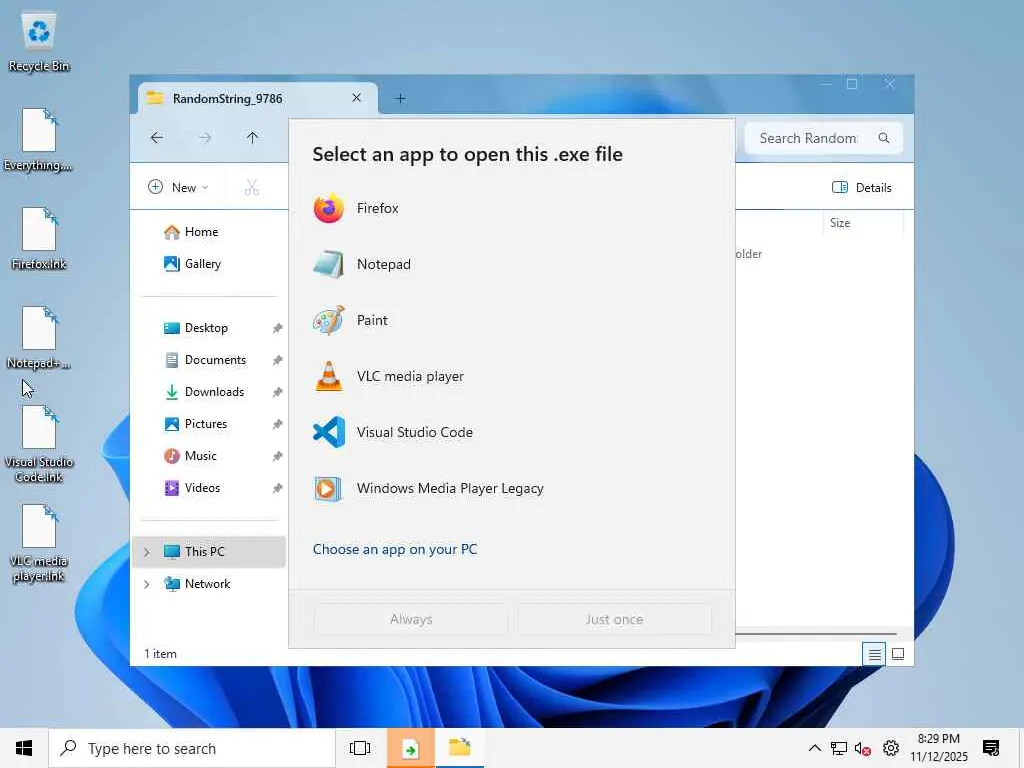Click Choose an app on your PC
Image resolution: width=1024 pixels, height=768 pixels.
coord(394,549)
